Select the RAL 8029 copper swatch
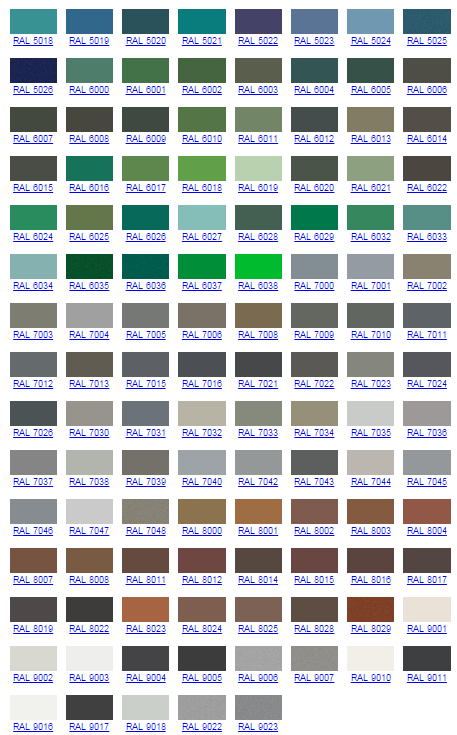 point(371,609)
